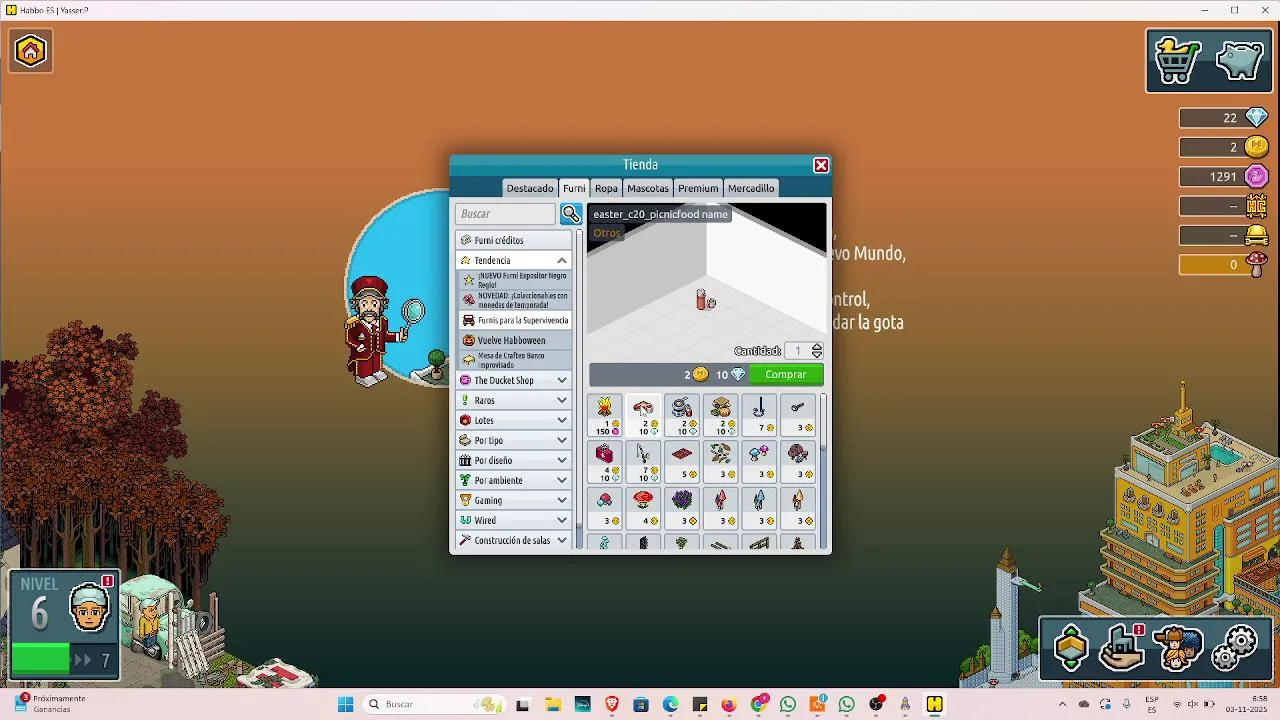Click the avatar head level icon

(89, 609)
